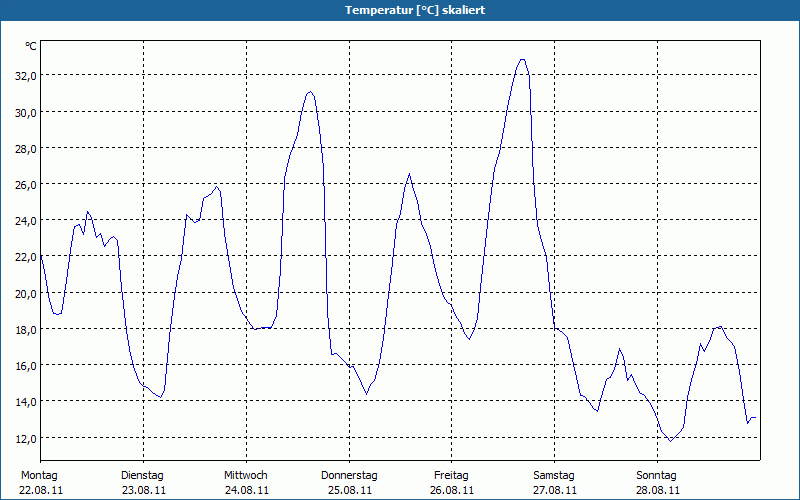Click the 14,0 axis value

(x=26, y=402)
